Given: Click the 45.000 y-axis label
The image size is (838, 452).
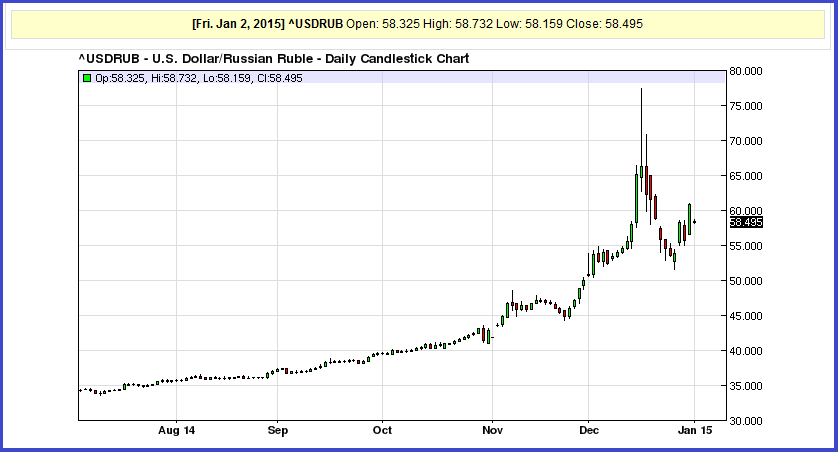Looking at the screenshot, I should 746,316.
